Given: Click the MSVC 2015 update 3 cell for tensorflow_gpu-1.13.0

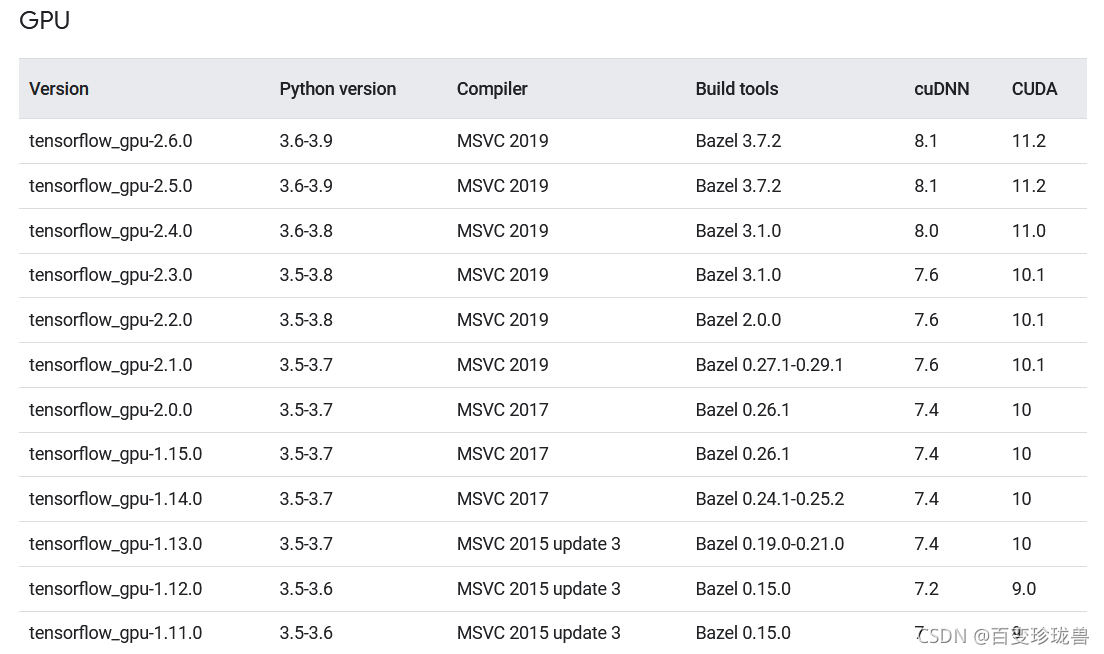Looking at the screenshot, I should click(x=539, y=544).
